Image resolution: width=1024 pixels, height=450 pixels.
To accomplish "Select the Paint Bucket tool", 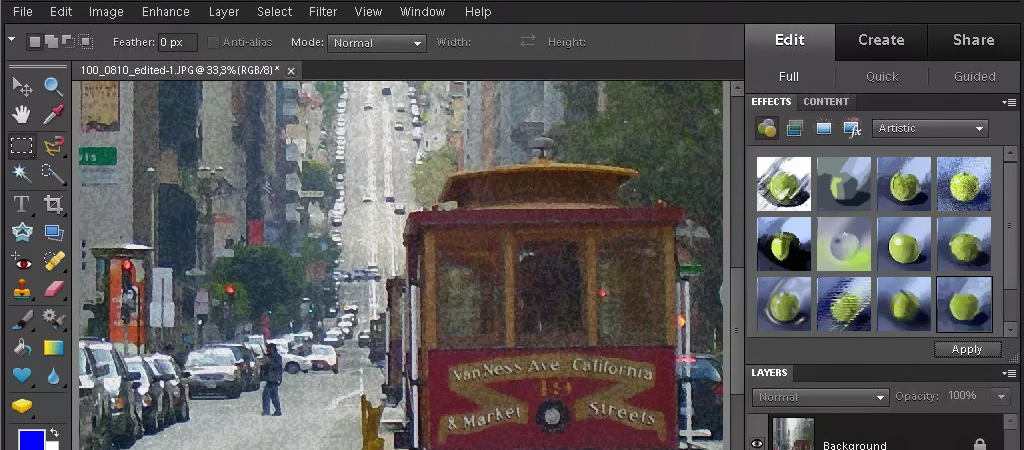I will click(x=22, y=347).
